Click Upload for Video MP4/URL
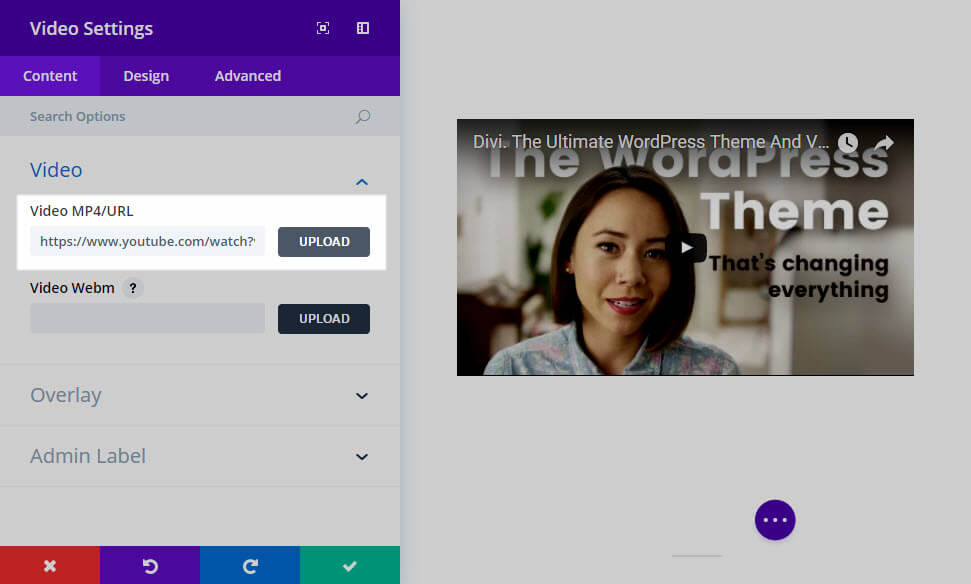This screenshot has width=971, height=584. pos(324,242)
